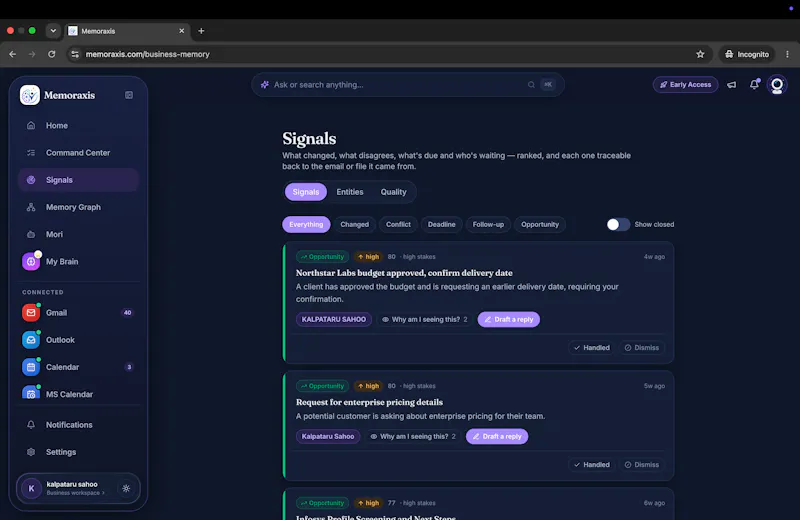Expand the Business workspace switcher
The height and width of the screenshot is (520, 800).
76,493
